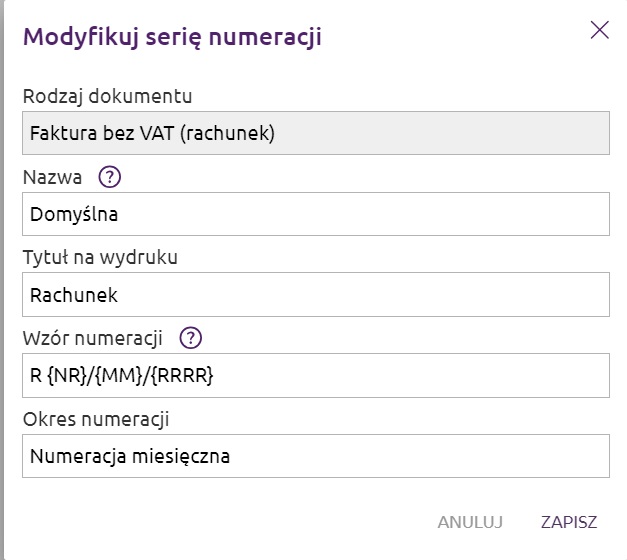Open the Okres numeracji dropdown

point(316,456)
